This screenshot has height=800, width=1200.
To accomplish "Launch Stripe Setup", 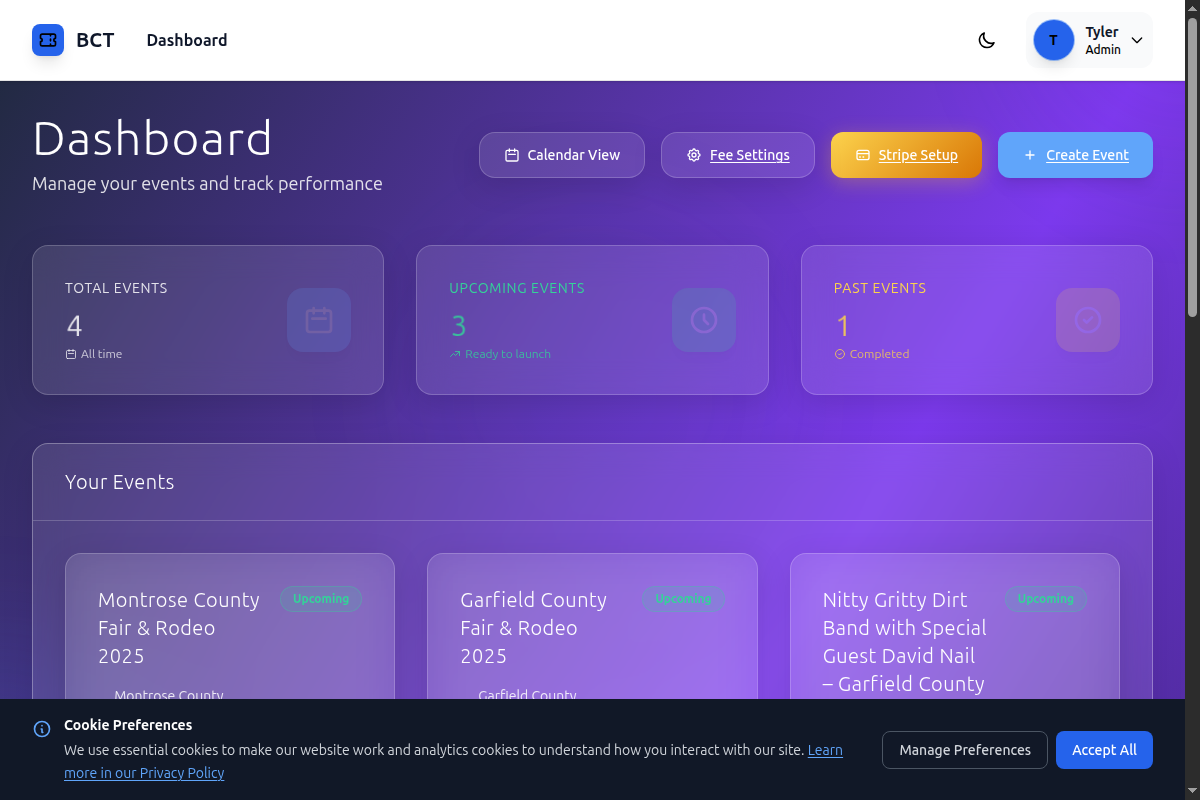I will [906, 155].
